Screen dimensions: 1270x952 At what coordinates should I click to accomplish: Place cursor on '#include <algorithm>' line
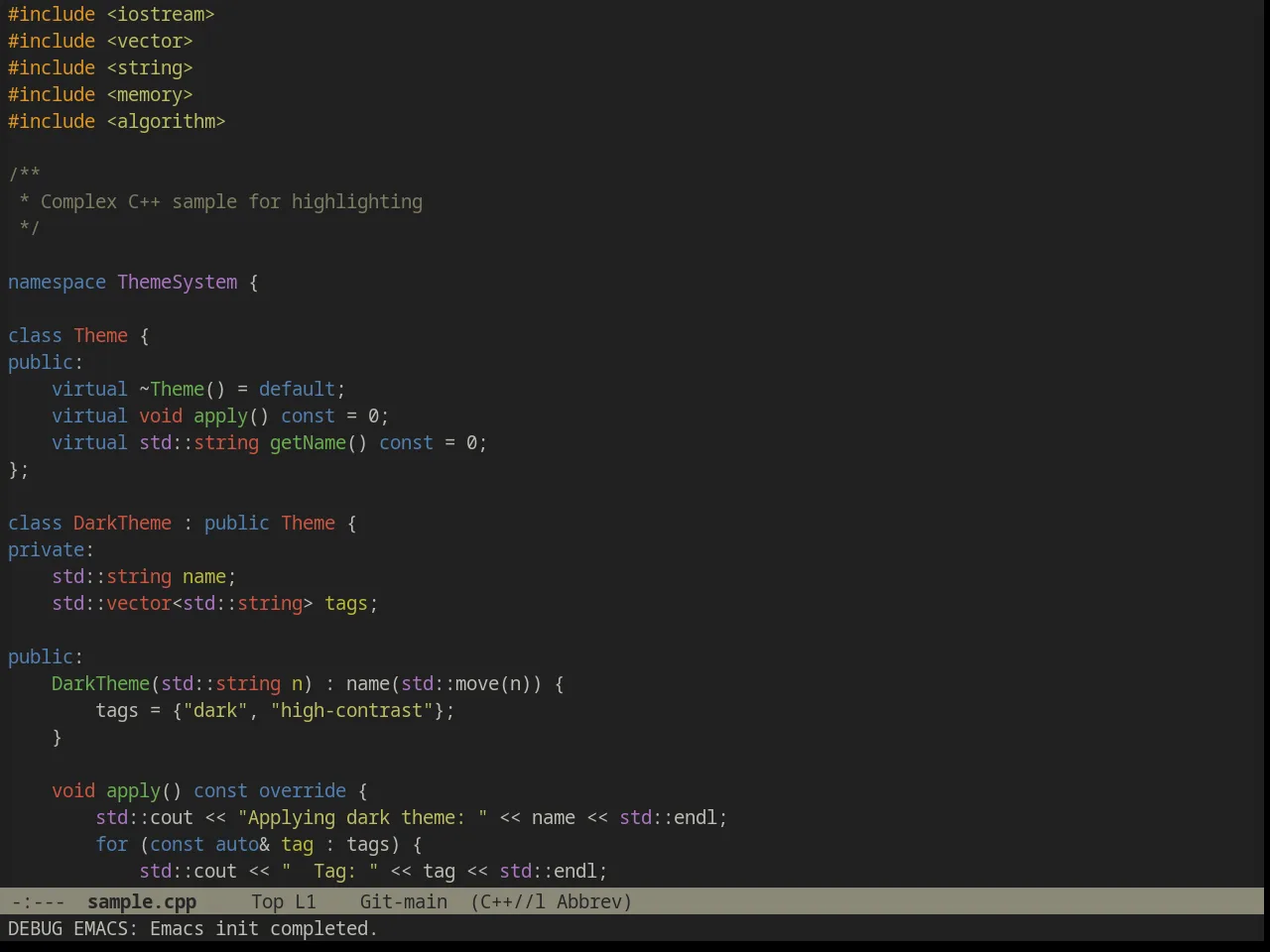tap(117, 121)
